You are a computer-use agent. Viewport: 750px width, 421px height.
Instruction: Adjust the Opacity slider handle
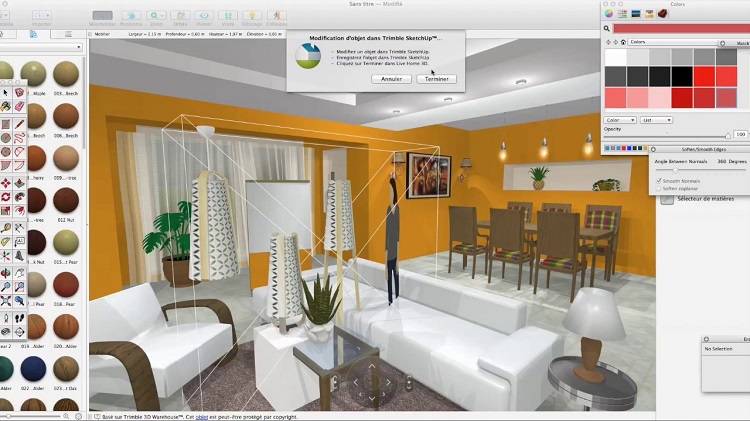click(728, 135)
